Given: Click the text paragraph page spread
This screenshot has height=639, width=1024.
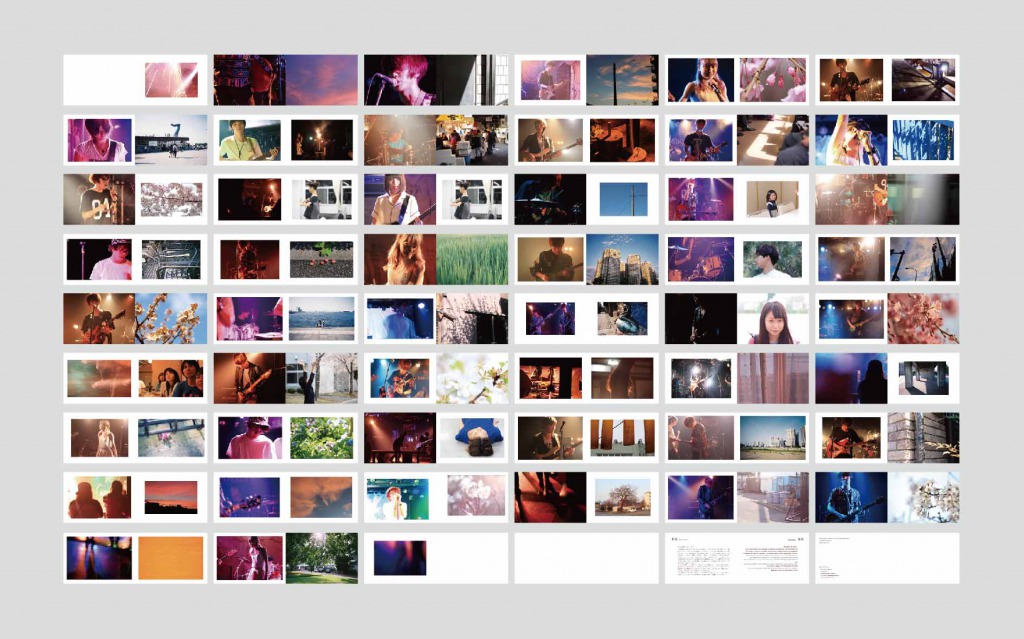Looking at the screenshot, I should point(737,558).
